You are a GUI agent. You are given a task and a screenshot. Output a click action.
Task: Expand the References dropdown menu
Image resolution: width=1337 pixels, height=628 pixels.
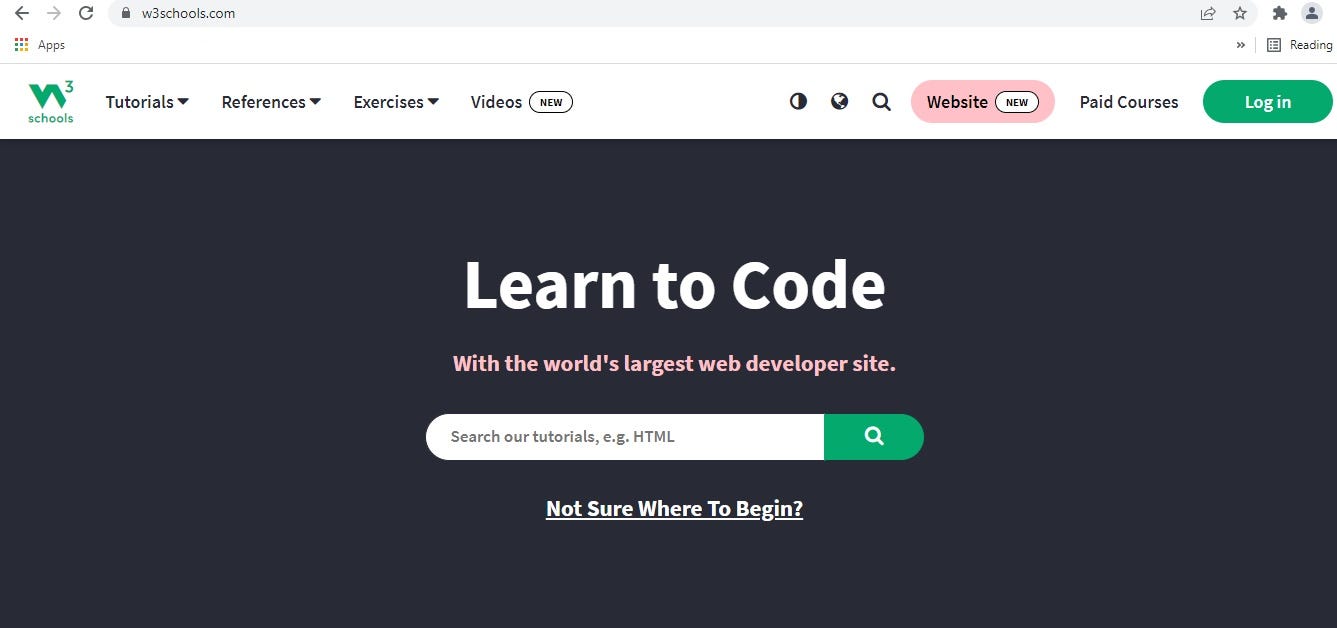(x=271, y=102)
